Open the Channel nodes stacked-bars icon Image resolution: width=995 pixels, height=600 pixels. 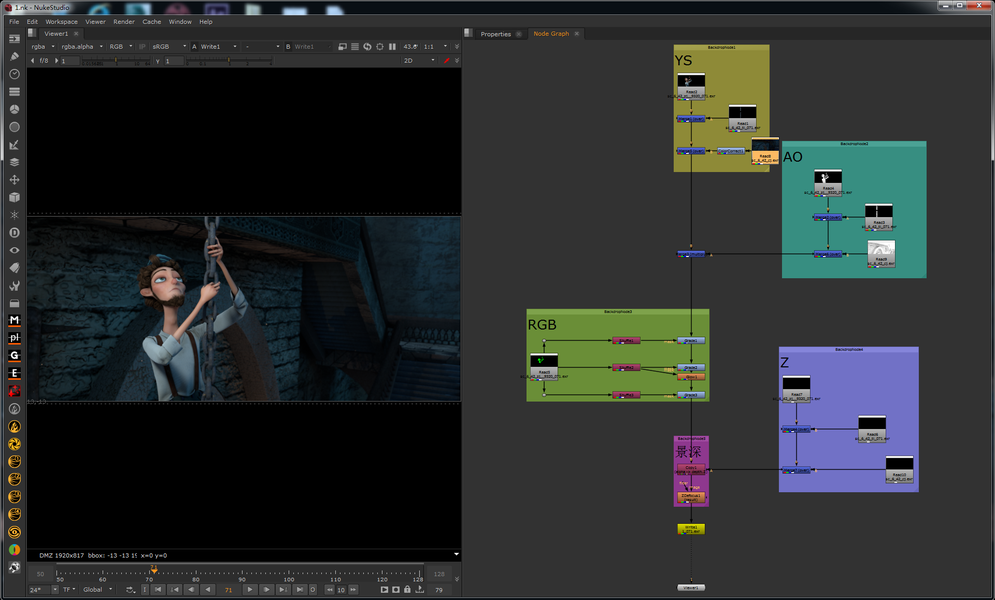(x=14, y=91)
